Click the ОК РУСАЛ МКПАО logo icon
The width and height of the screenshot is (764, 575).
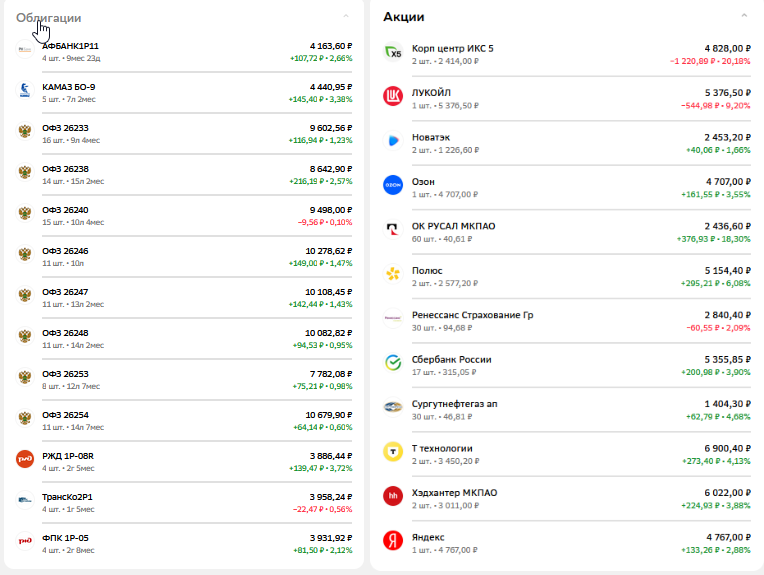393,230
